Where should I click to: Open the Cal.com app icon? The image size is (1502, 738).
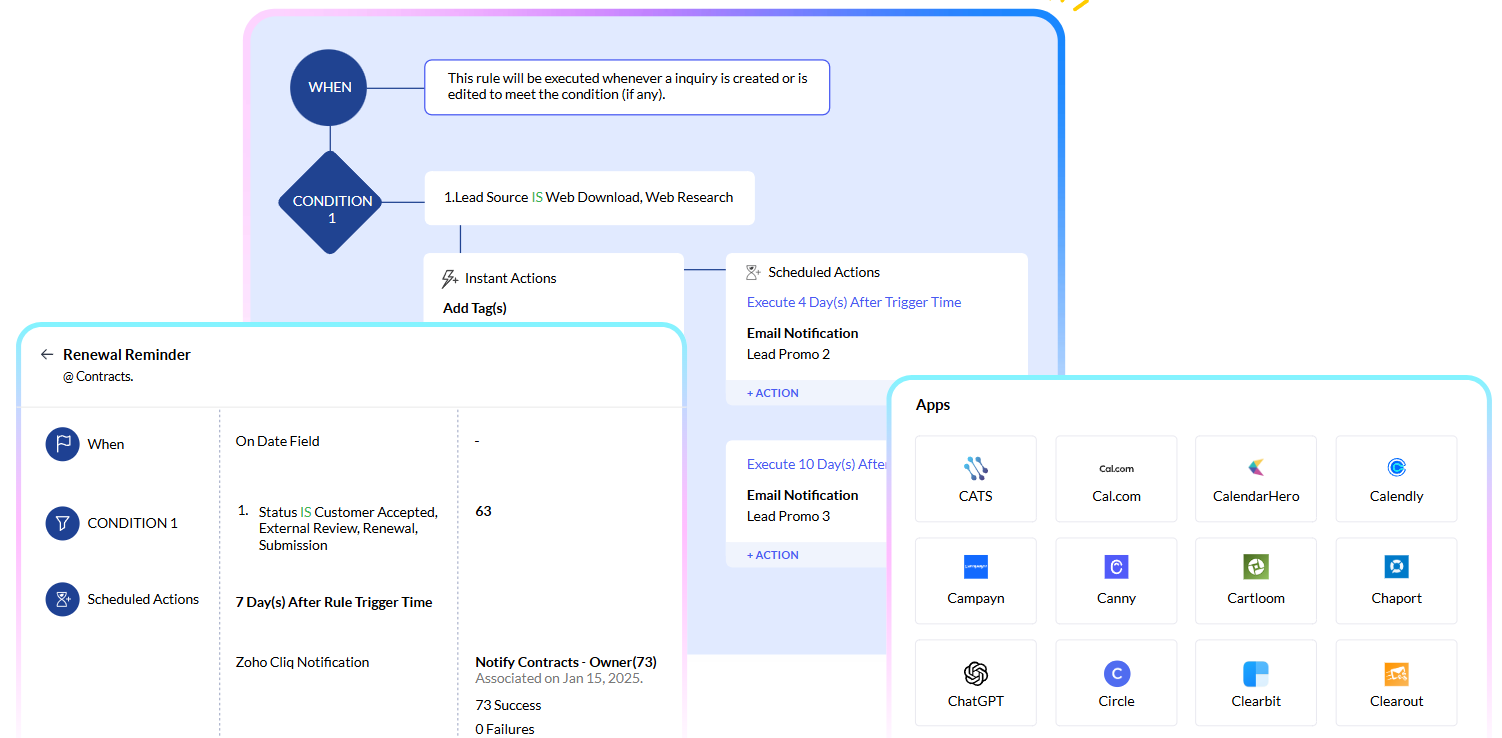1116,468
